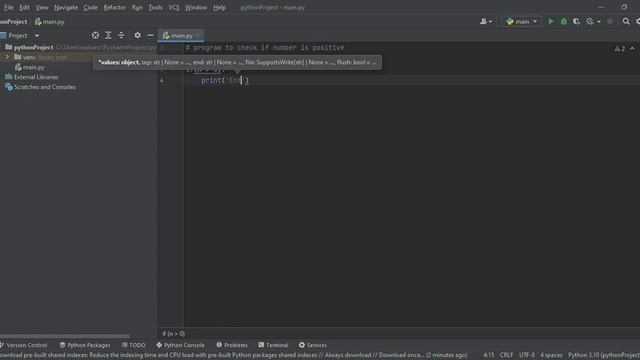The image size is (640, 360).
Task: Run the main configuration with green play icon
Action: point(551,21)
